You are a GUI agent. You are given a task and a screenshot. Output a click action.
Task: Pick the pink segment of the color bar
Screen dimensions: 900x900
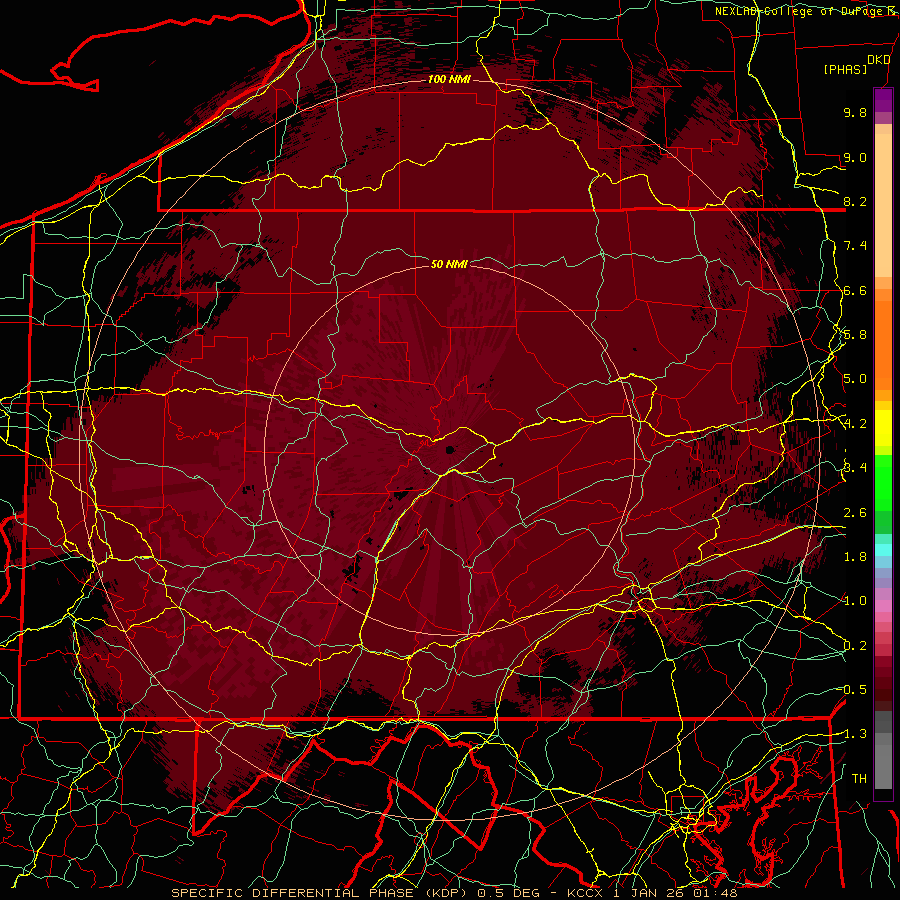(x=883, y=606)
